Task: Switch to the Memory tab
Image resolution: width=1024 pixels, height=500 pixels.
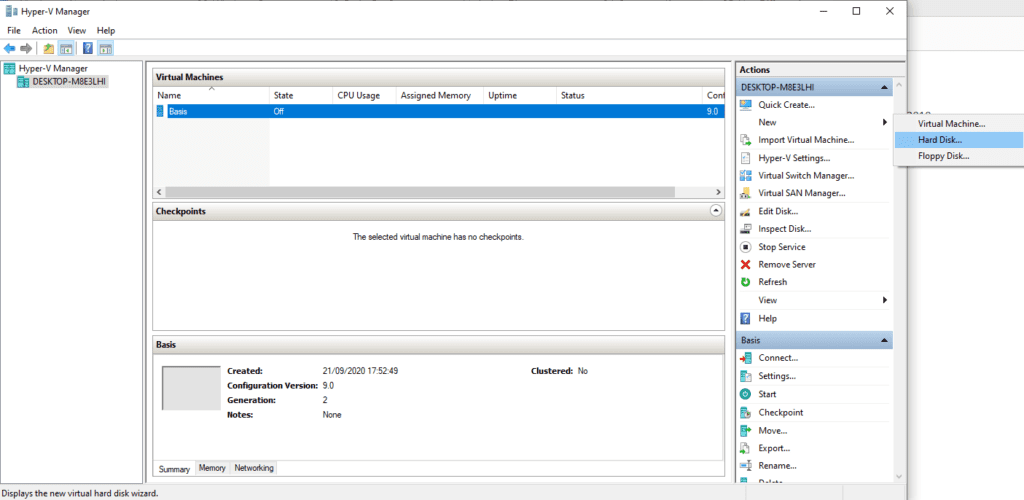Action: (x=212, y=468)
